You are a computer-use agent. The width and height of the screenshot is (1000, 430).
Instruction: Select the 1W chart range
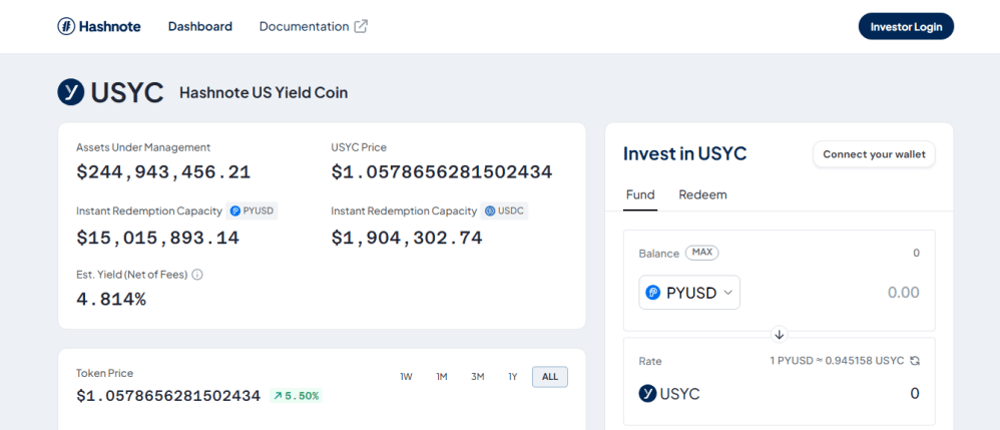[x=406, y=377]
